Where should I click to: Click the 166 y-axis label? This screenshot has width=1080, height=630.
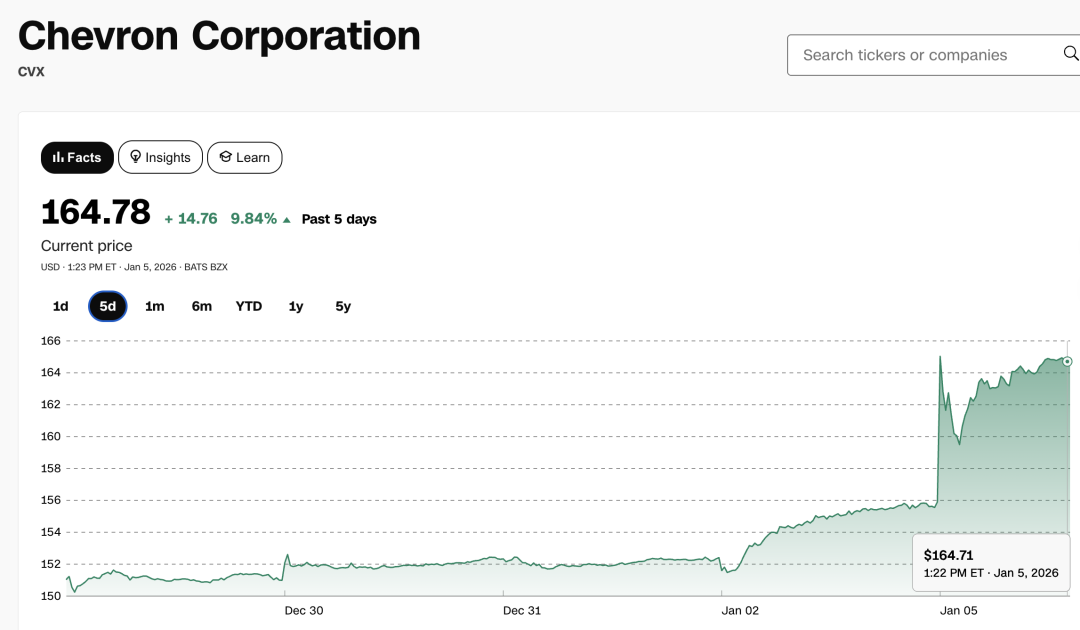click(51, 341)
